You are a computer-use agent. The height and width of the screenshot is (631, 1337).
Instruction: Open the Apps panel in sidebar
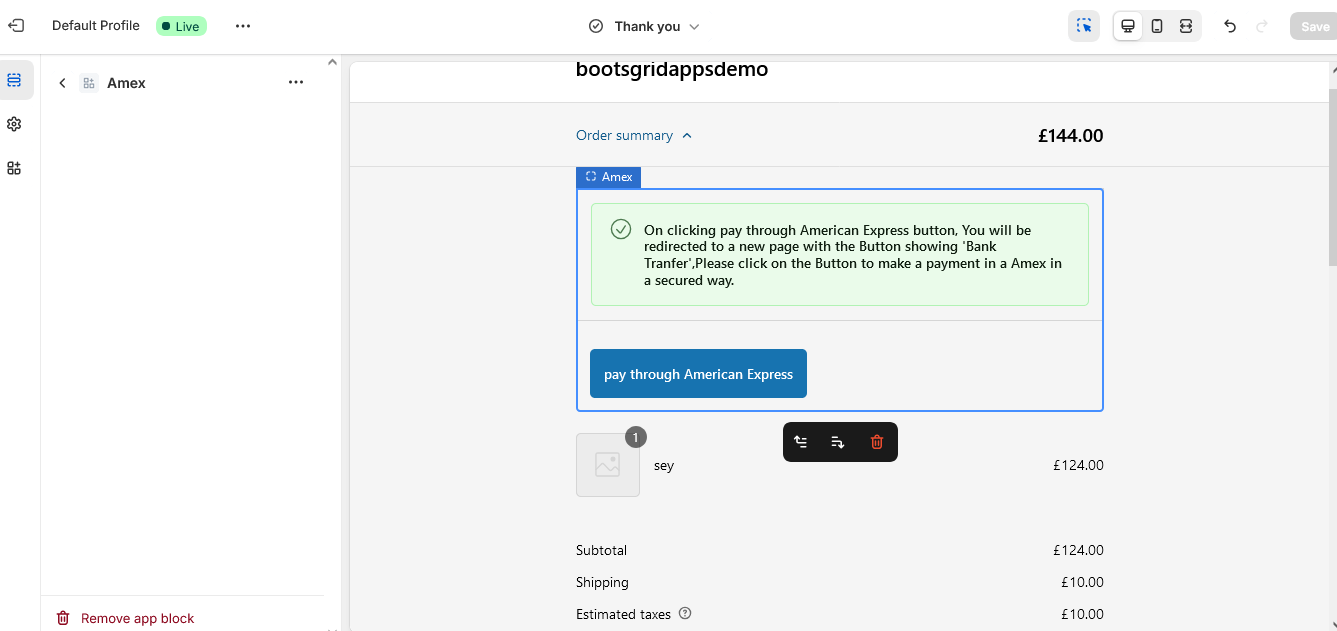coord(14,168)
